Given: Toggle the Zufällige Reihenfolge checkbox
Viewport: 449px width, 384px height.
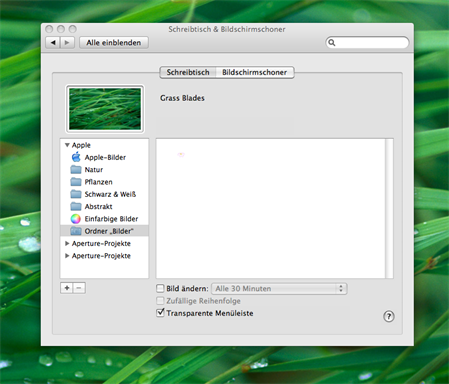Looking at the screenshot, I should pos(160,301).
